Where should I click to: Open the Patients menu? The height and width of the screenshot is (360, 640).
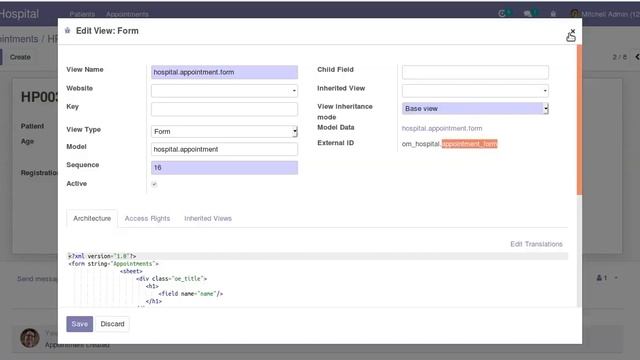(x=82, y=14)
